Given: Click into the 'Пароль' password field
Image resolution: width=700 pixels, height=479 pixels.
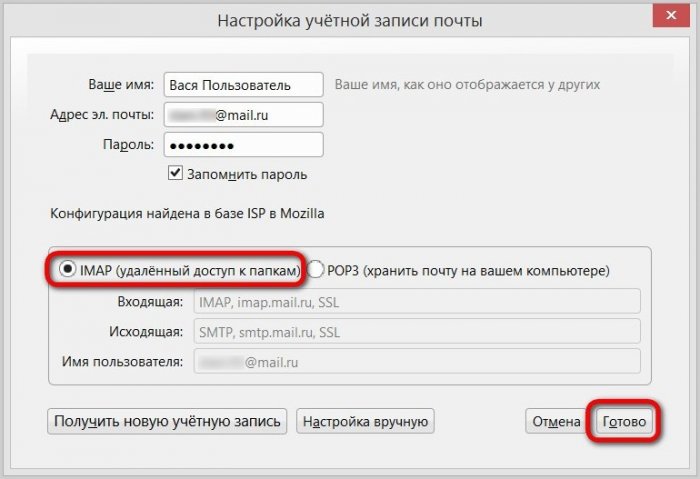Looking at the screenshot, I should [243, 145].
